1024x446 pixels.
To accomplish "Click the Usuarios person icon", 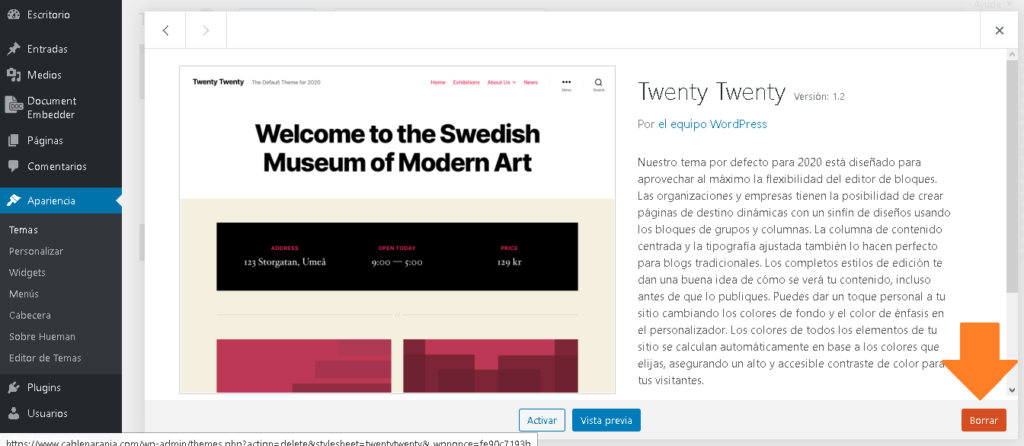I will [13, 413].
